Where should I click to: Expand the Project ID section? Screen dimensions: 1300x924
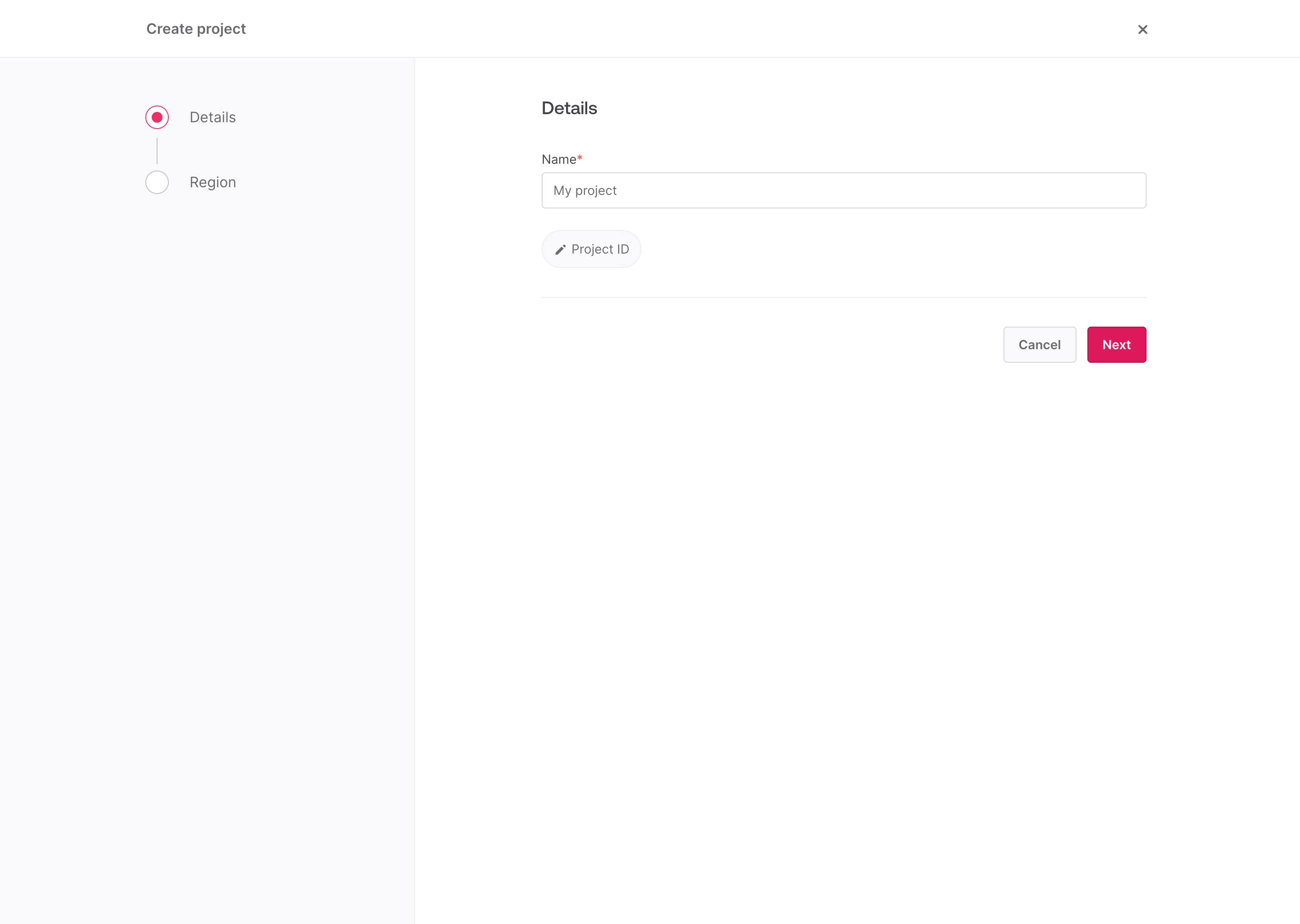click(x=591, y=249)
